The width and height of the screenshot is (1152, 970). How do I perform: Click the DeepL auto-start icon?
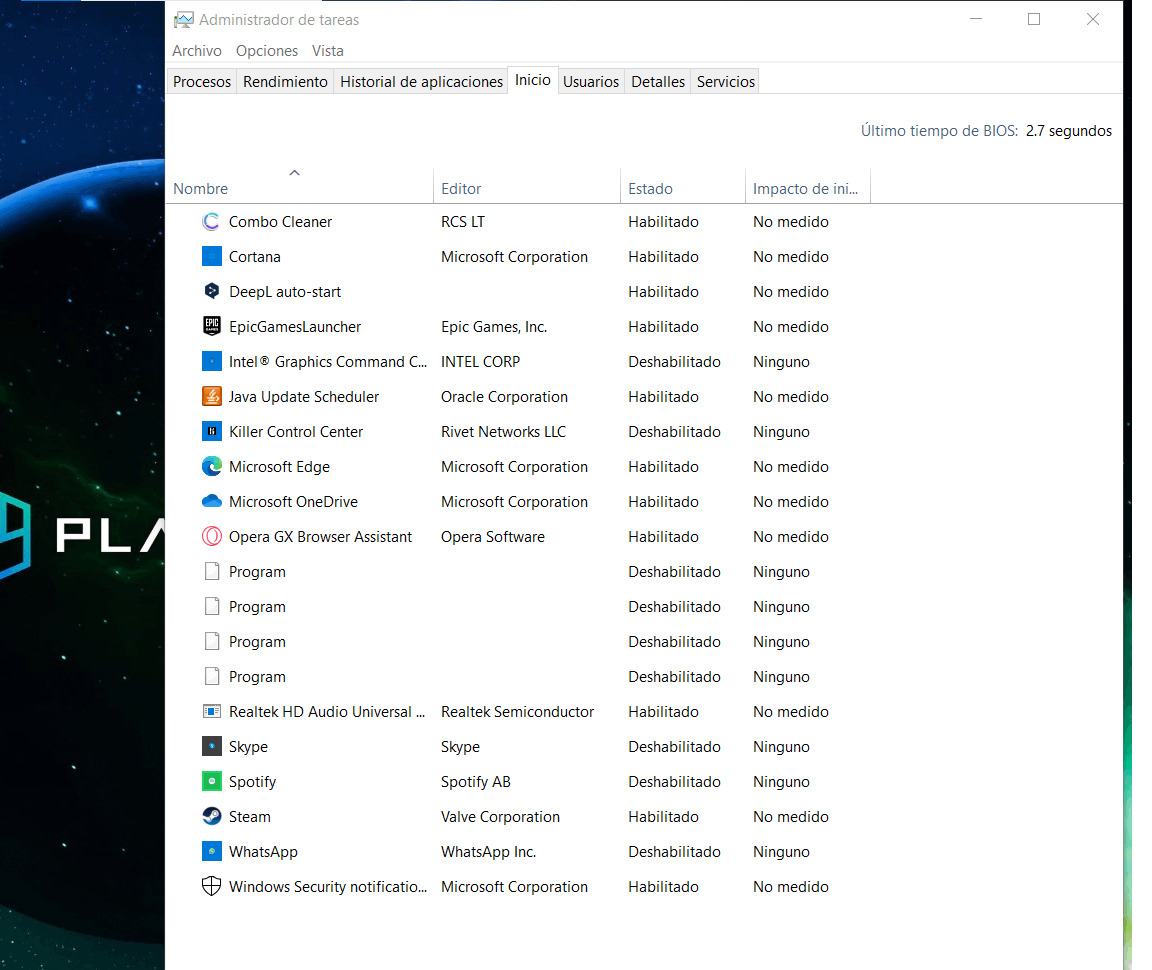coord(212,292)
